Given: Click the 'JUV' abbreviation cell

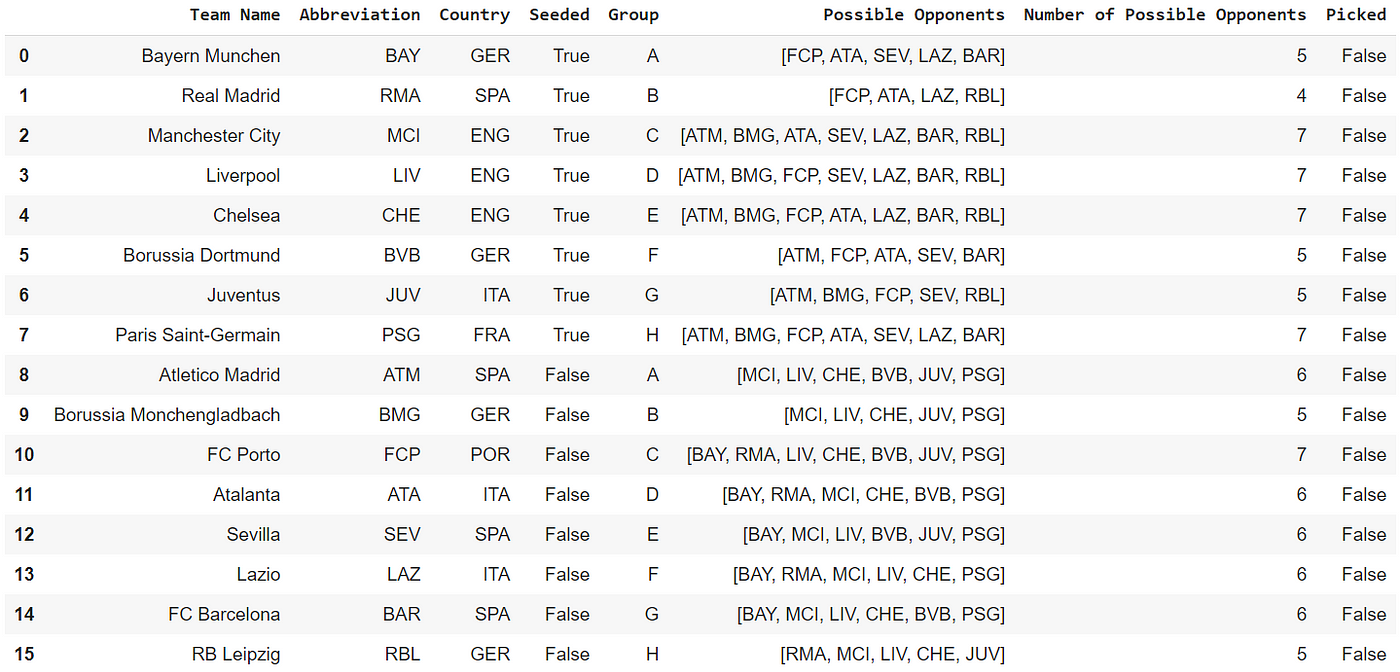Looking at the screenshot, I should pos(403,296).
